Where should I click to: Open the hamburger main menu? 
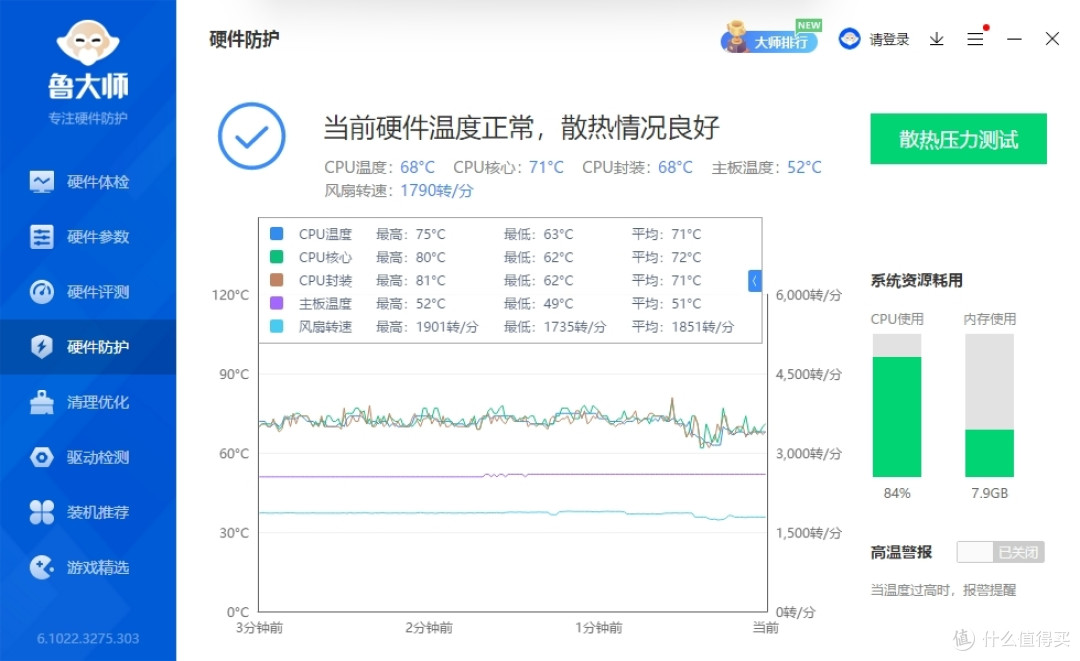975,39
